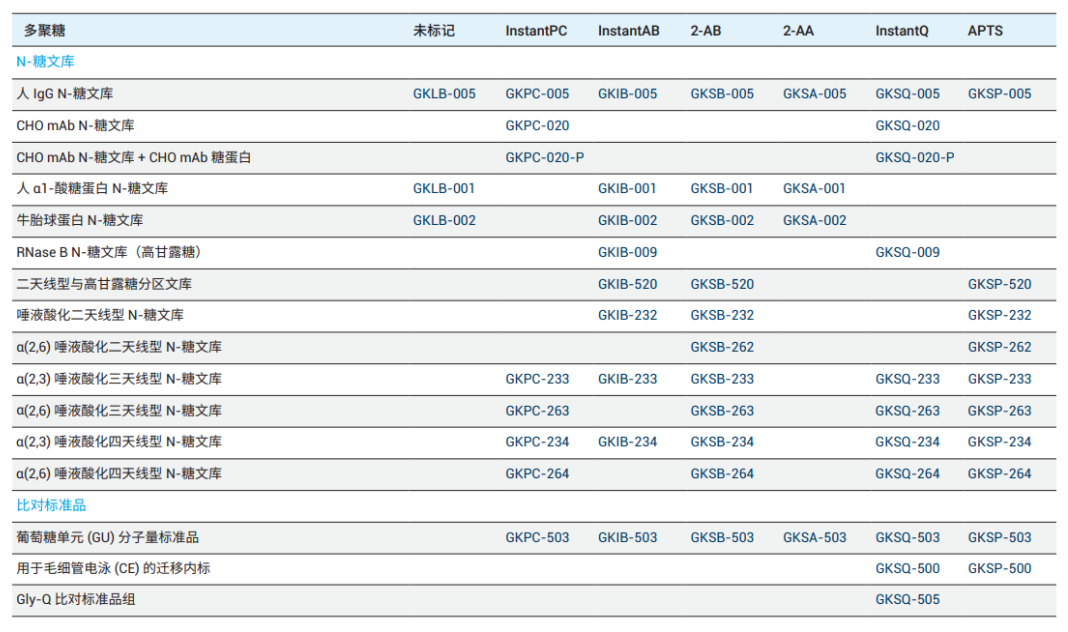Click GKSP-264 link
Screen dimensions: 1068x632
999,474
